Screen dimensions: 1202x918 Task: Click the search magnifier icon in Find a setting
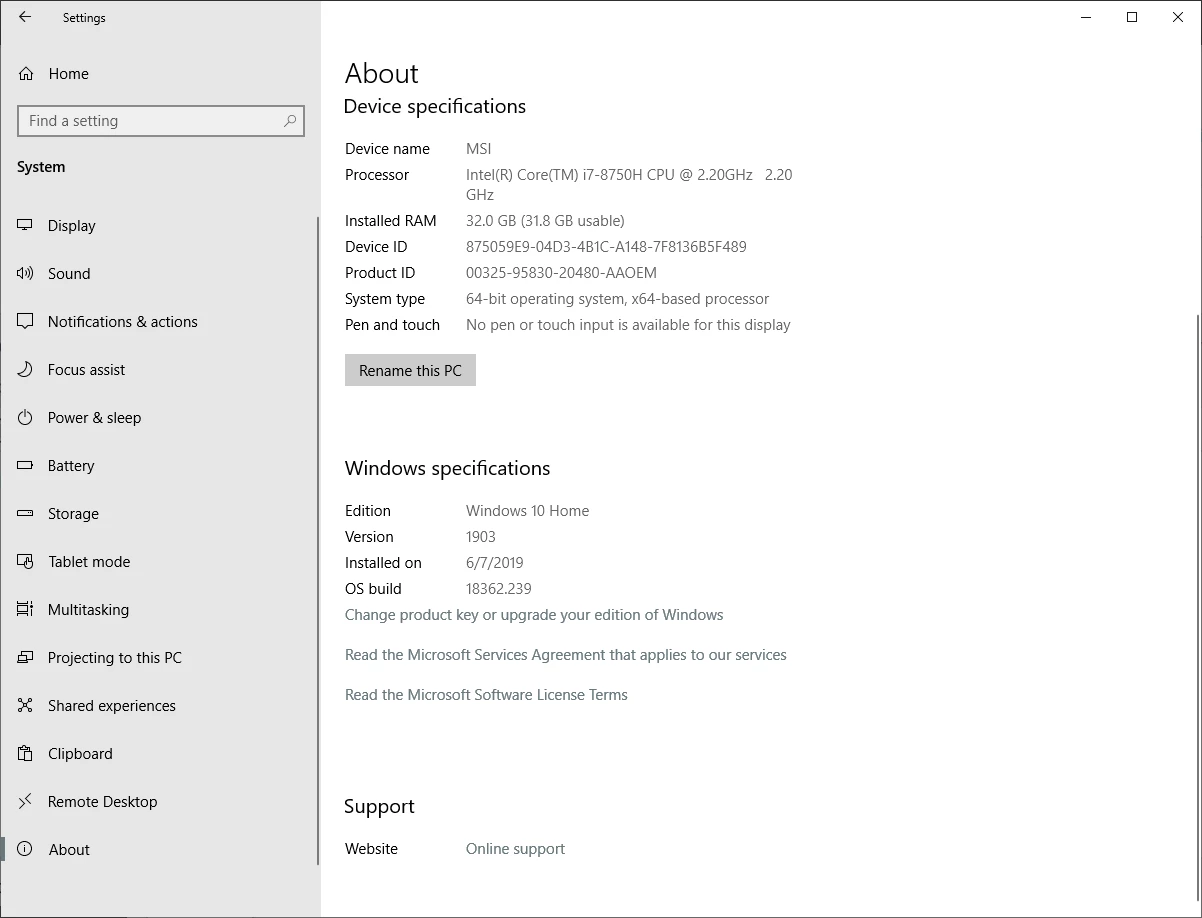tap(290, 121)
